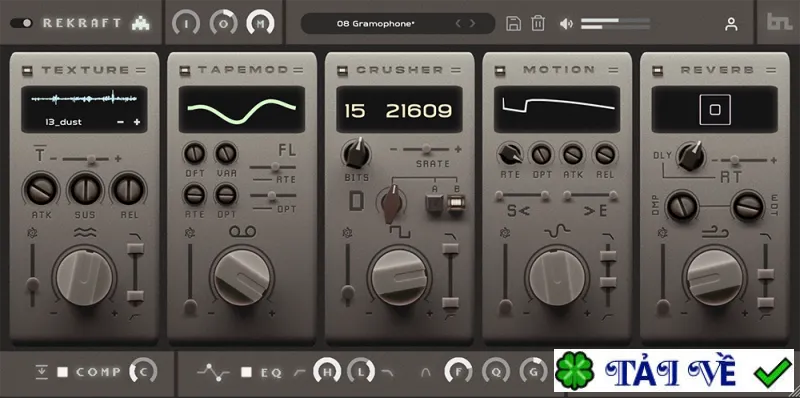Click the Crusher A/B selector knob
800x398 pixels.
(x=391, y=203)
